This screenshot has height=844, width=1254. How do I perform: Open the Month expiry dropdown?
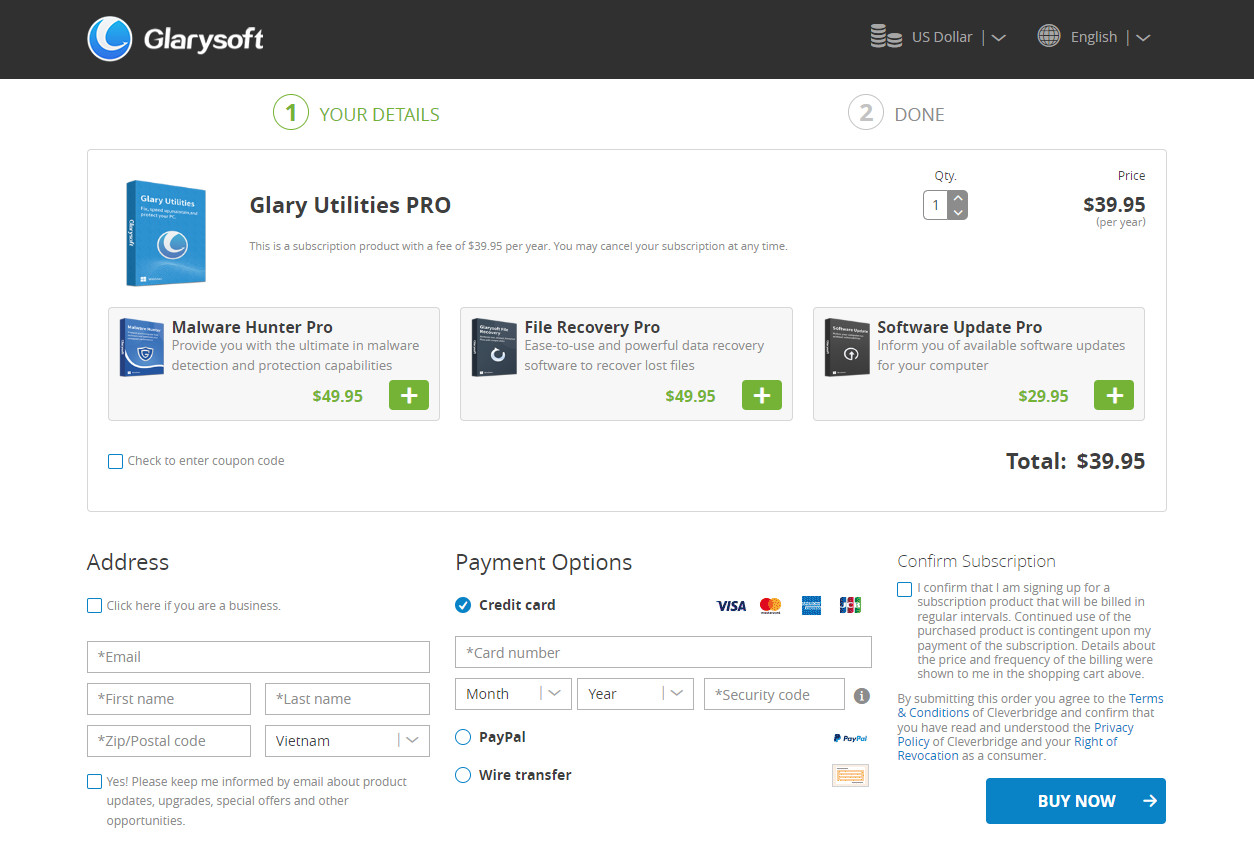click(513, 694)
